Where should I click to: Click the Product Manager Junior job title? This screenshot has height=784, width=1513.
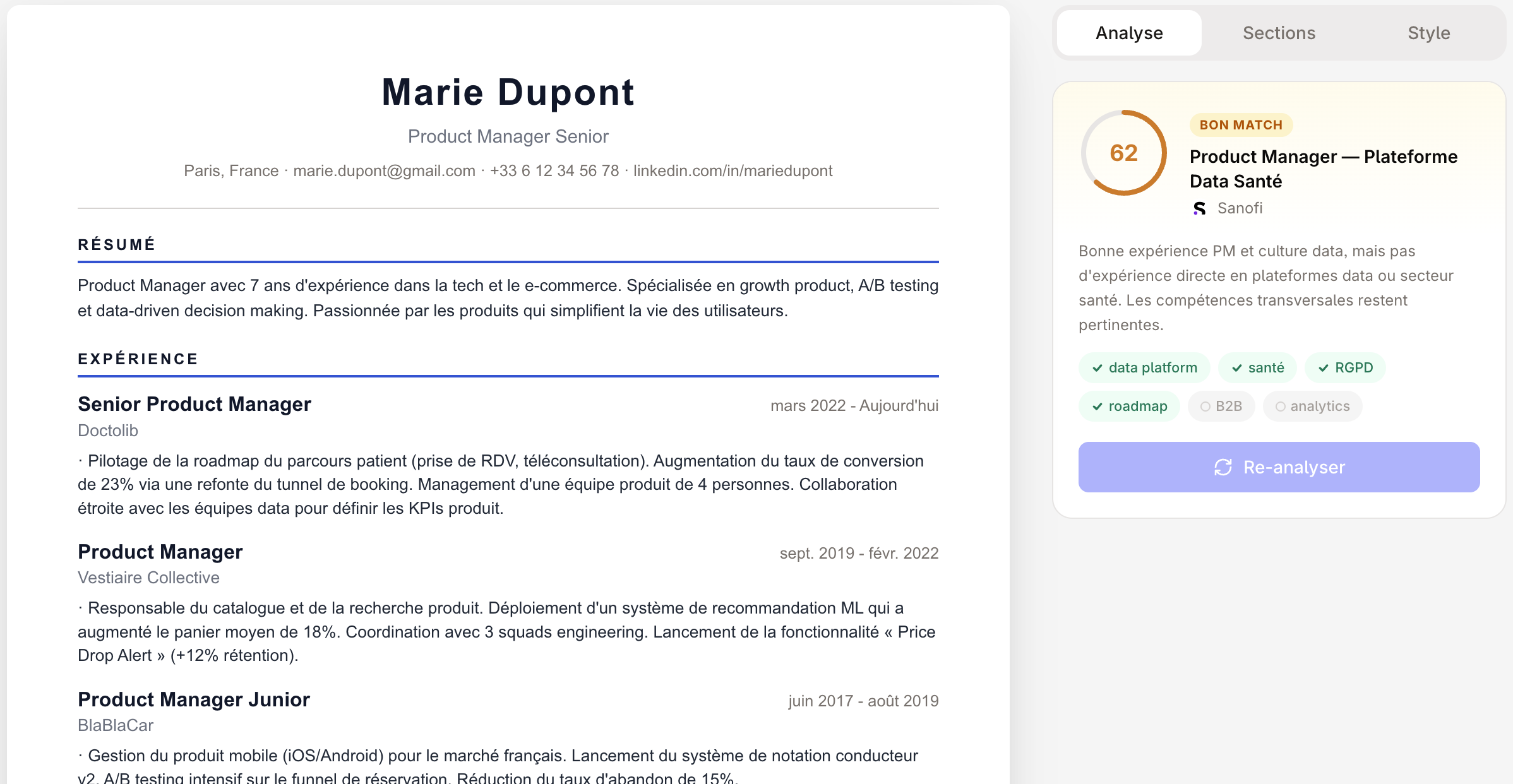pos(194,699)
